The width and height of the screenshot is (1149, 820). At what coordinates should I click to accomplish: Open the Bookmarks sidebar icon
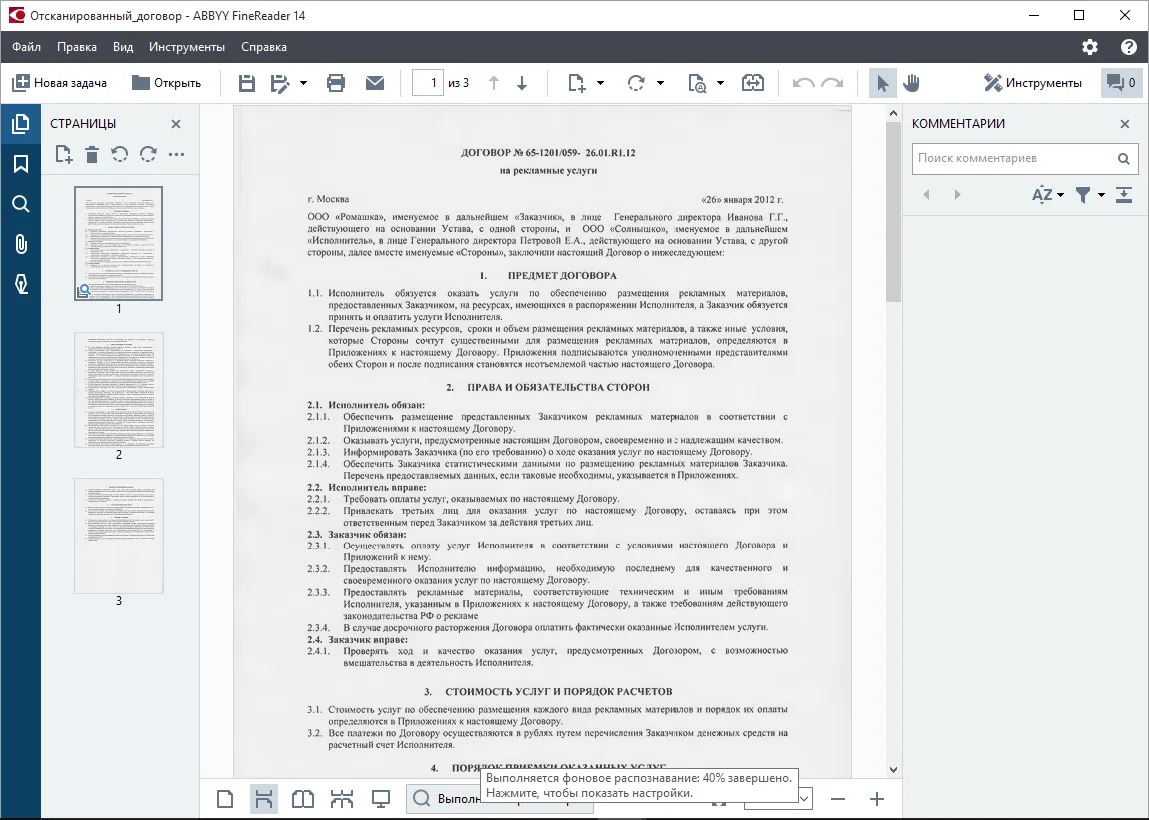tap(21, 164)
